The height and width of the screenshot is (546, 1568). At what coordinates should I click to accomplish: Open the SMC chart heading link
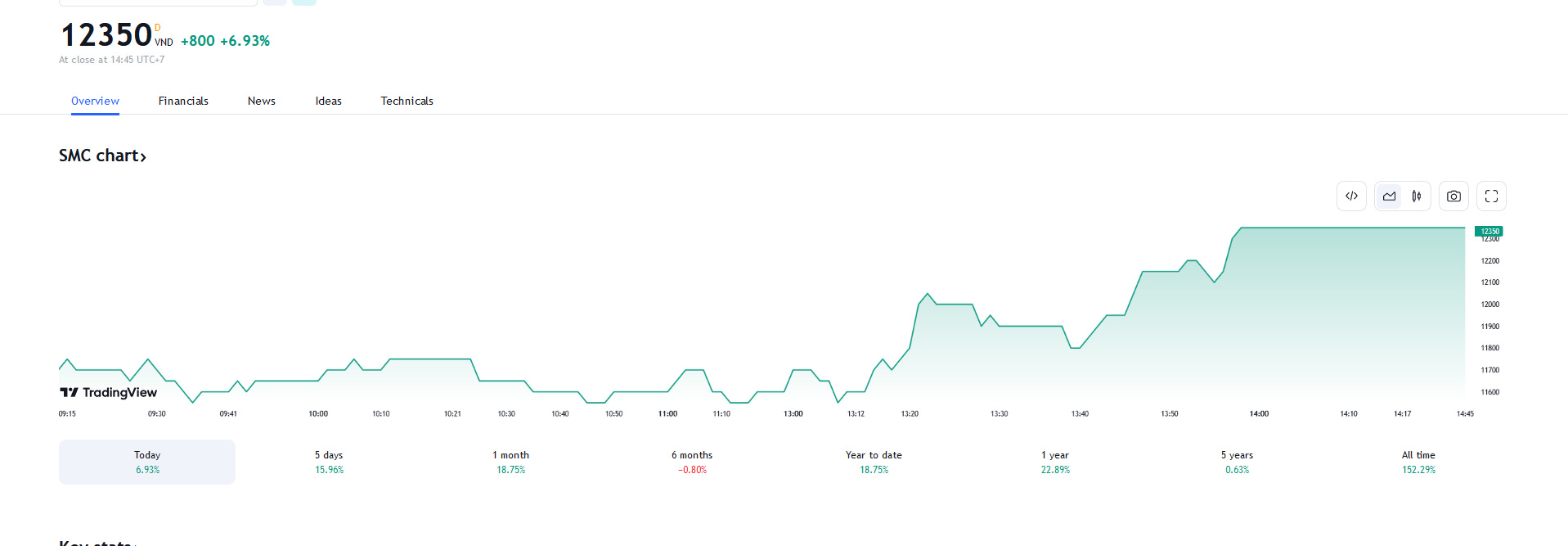102,156
